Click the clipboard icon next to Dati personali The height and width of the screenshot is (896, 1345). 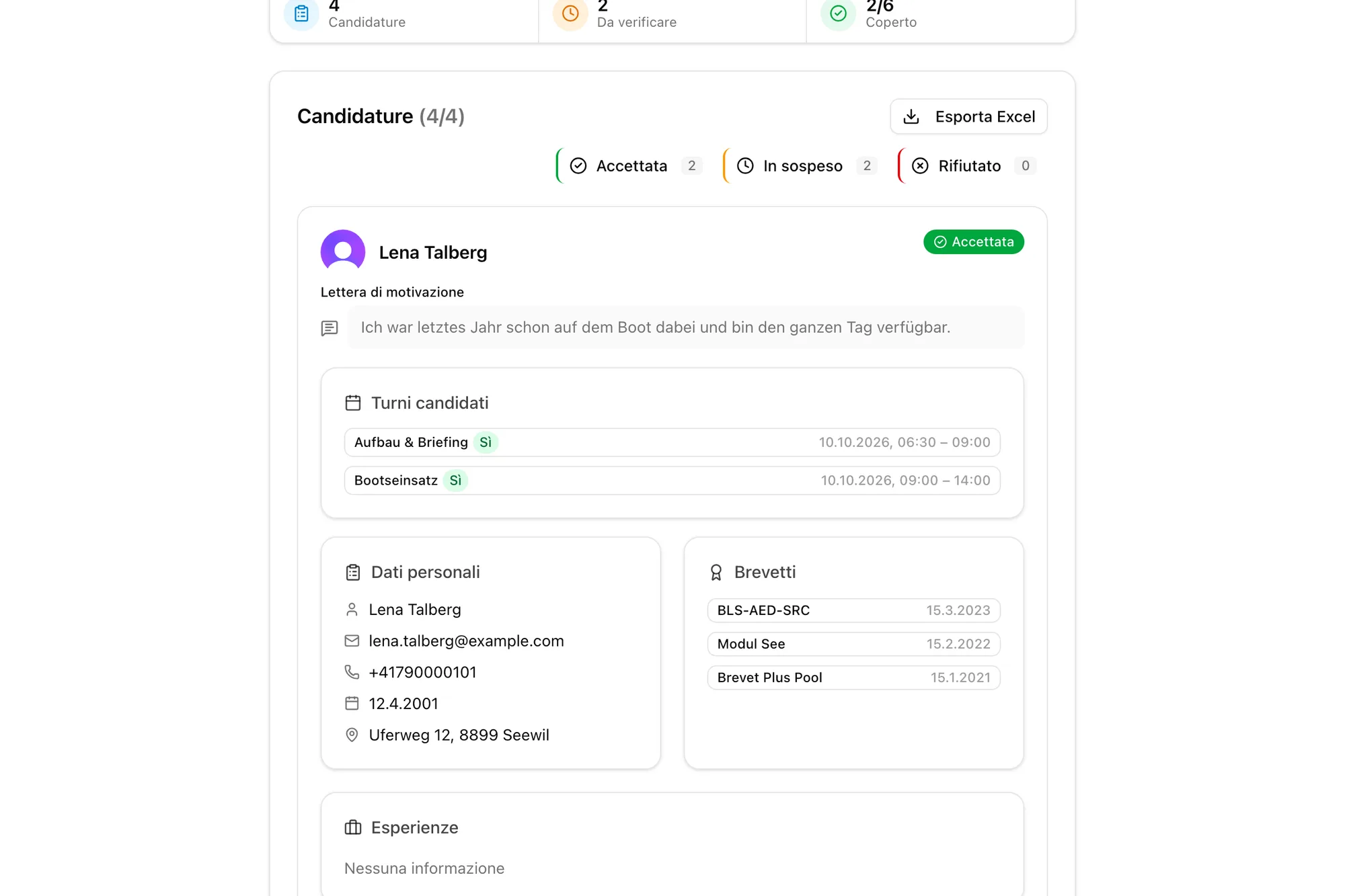point(353,572)
